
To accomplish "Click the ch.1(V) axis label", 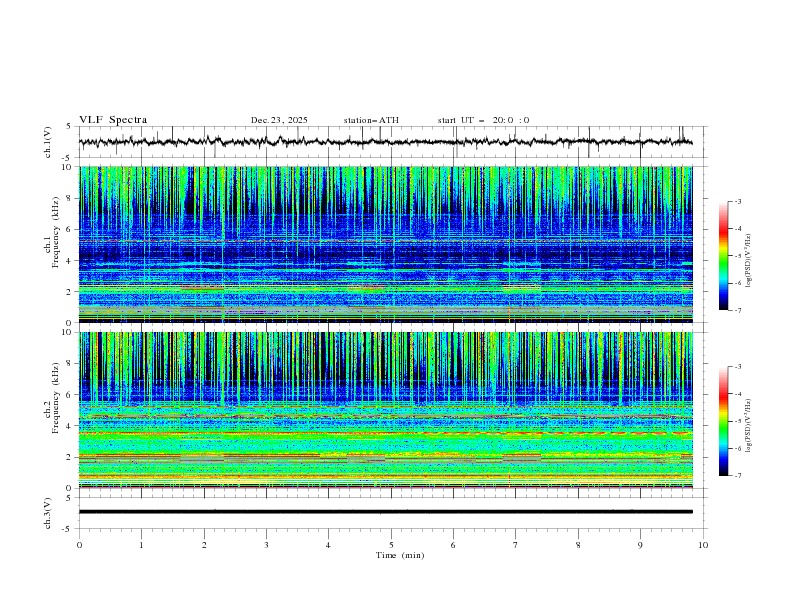I will pyautogui.click(x=49, y=142).
